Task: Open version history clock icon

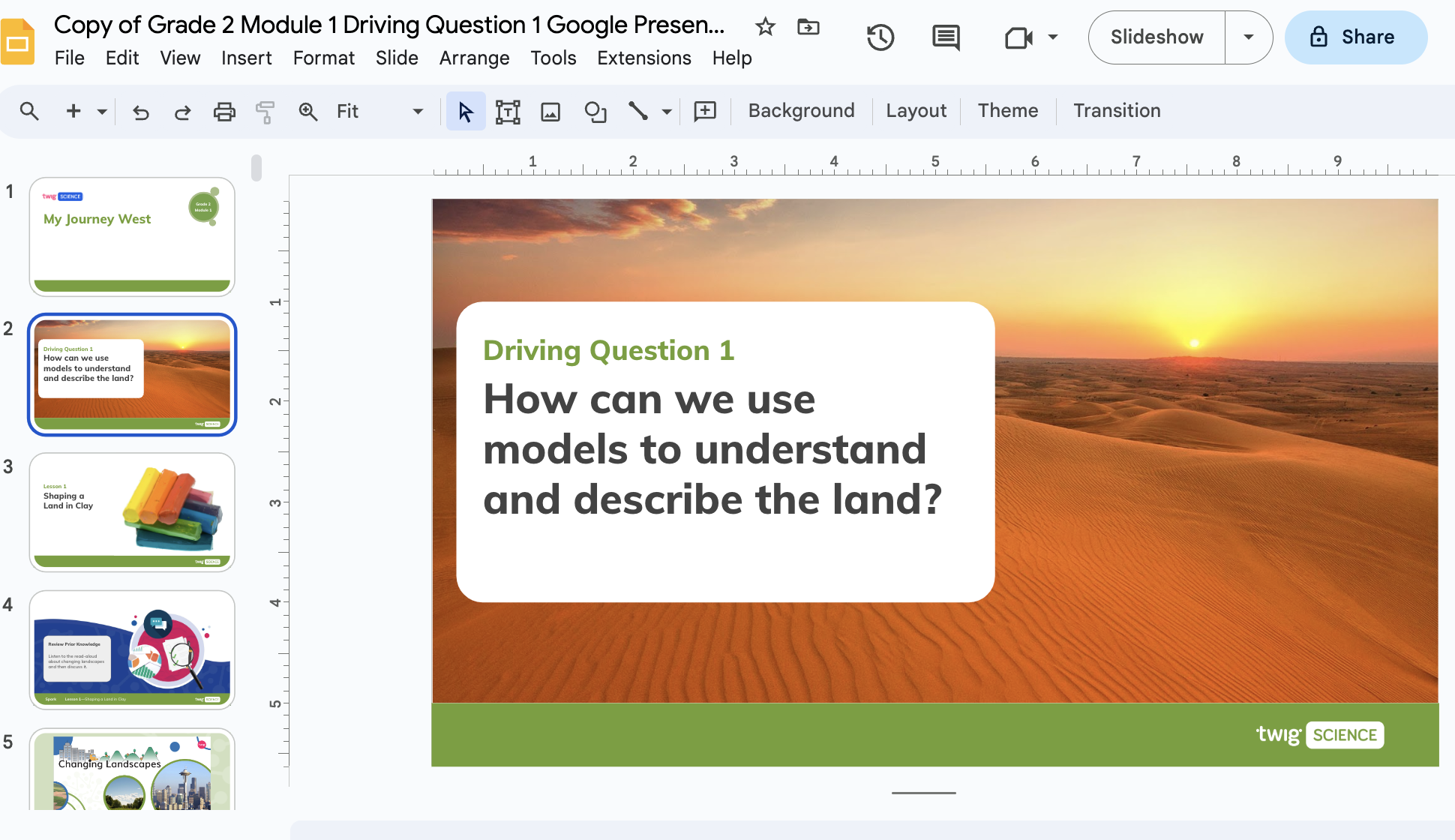Action: (x=880, y=37)
